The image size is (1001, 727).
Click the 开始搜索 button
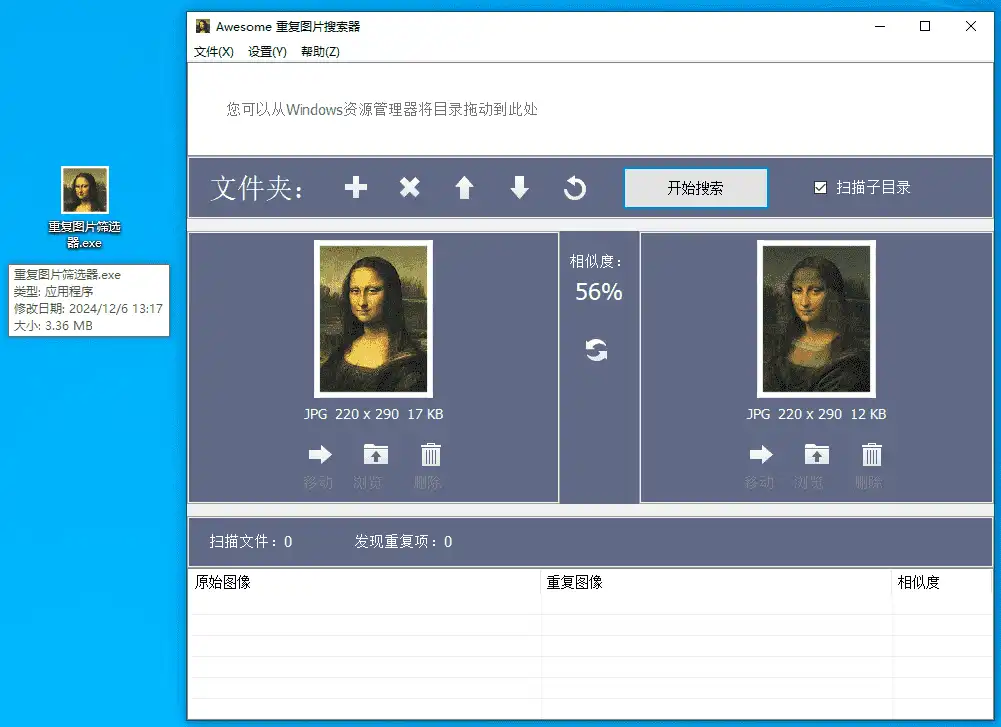pyautogui.click(x=695, y=188)
